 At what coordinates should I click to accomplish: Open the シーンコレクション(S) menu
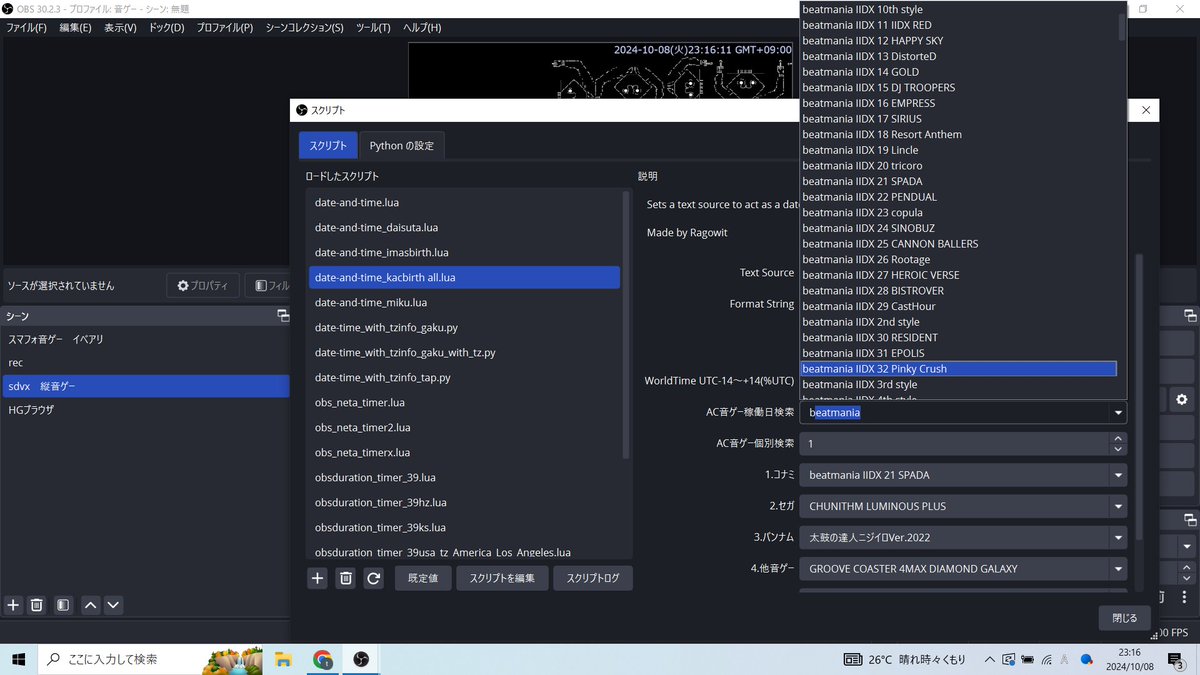point(304,28)
